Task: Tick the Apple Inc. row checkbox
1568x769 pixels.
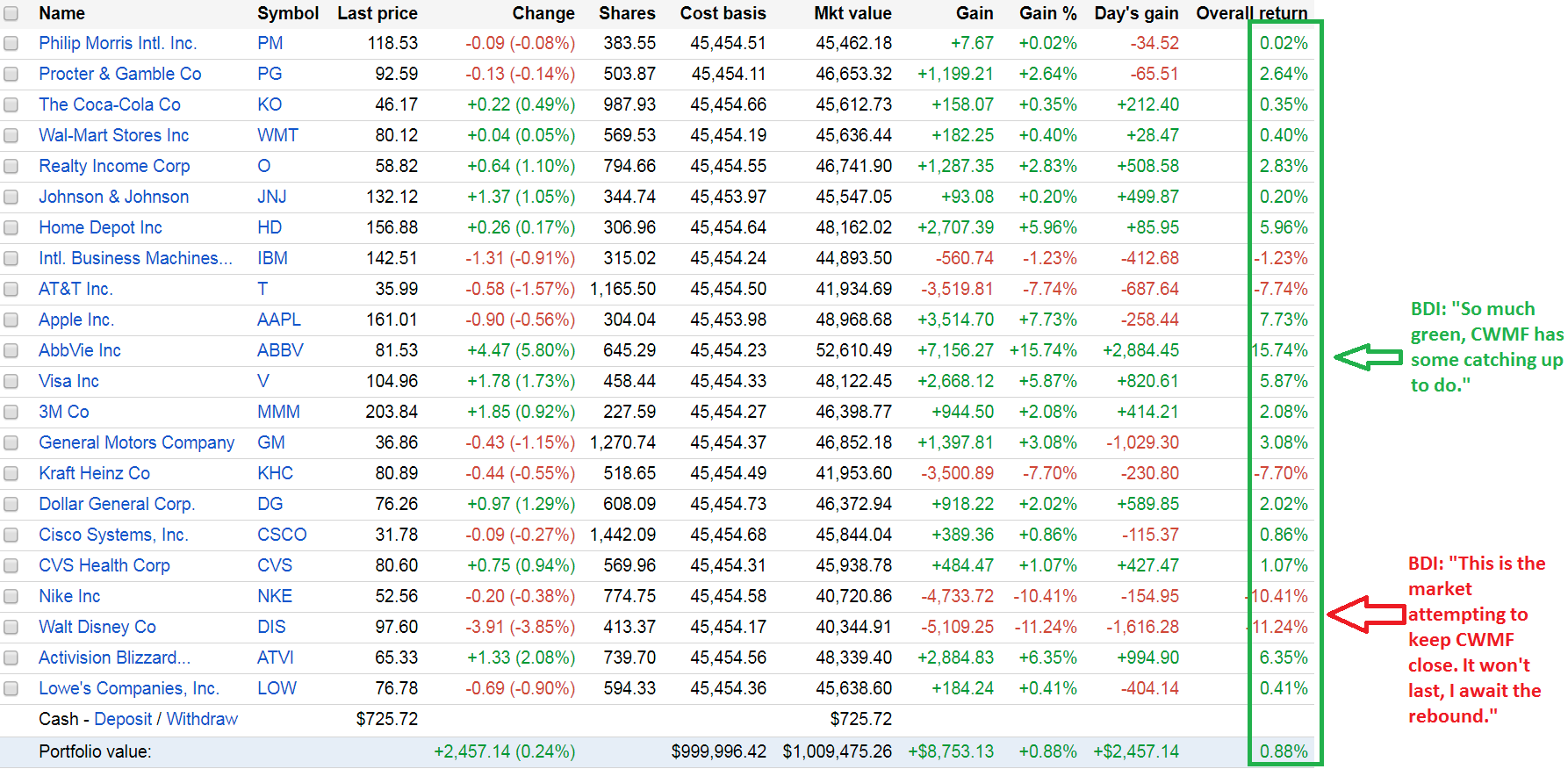Action: click(11, 320)
